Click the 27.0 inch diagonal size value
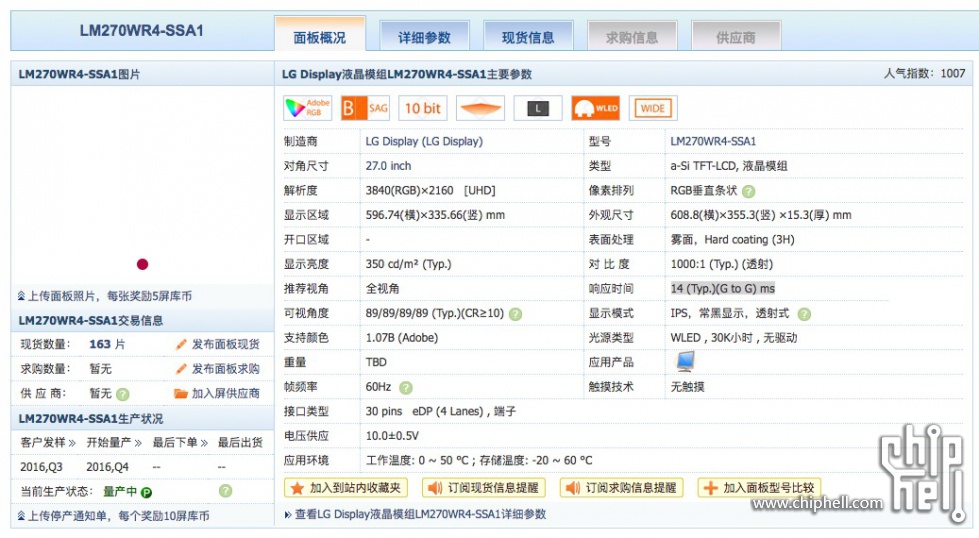Viewport: 979px width, 538px height. [x=388, y=166]
